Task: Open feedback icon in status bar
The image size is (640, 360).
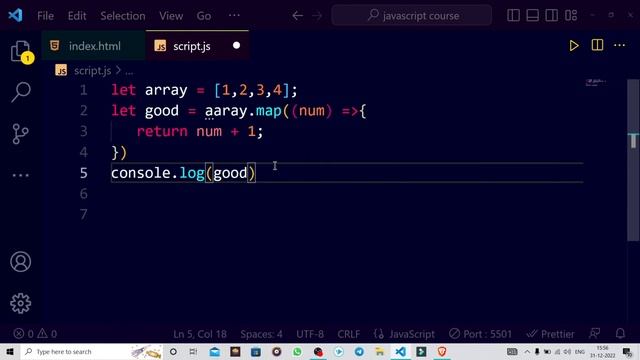Action: [x=595, y=334]
